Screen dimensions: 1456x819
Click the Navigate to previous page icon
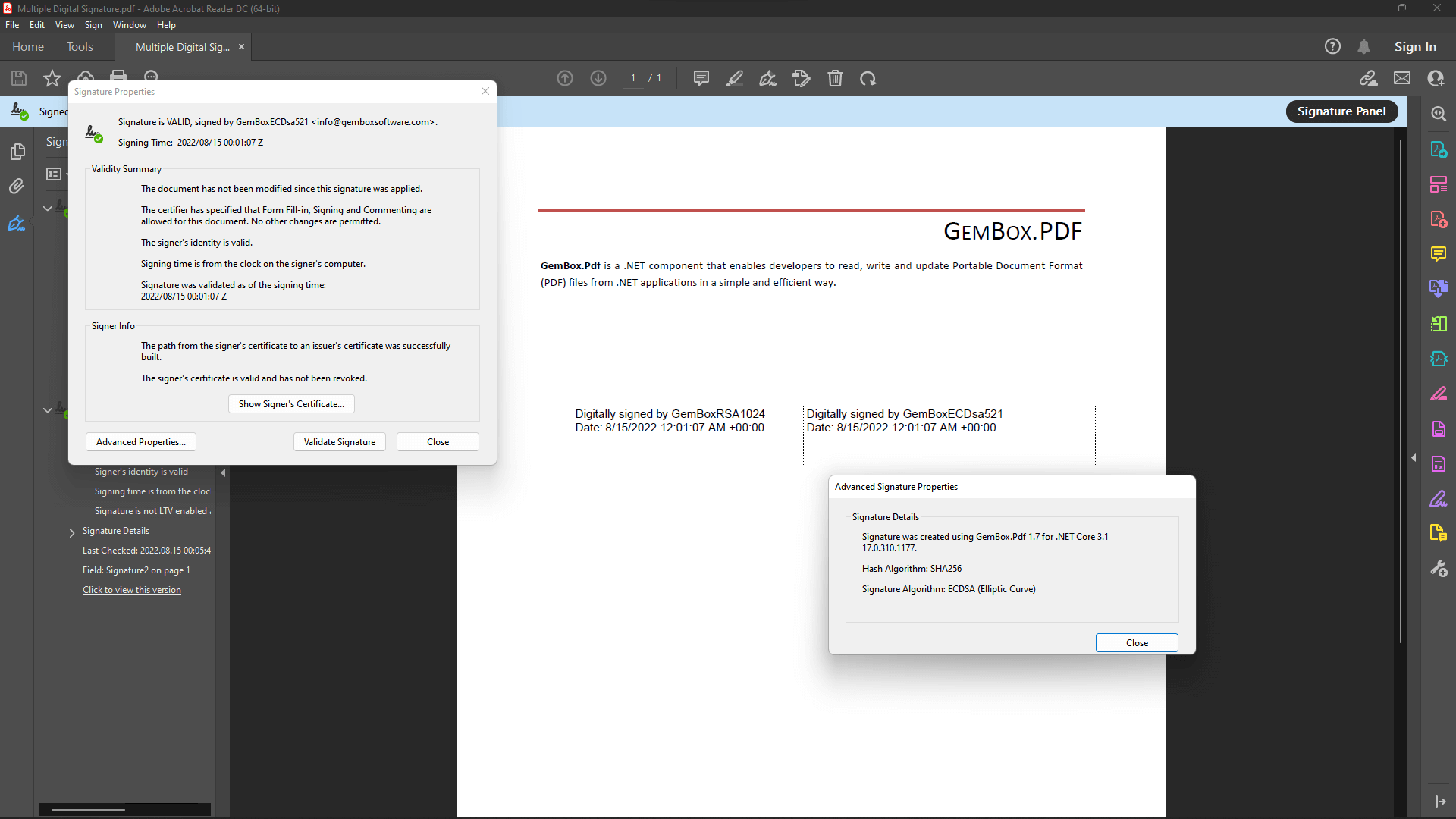point(565,77)
